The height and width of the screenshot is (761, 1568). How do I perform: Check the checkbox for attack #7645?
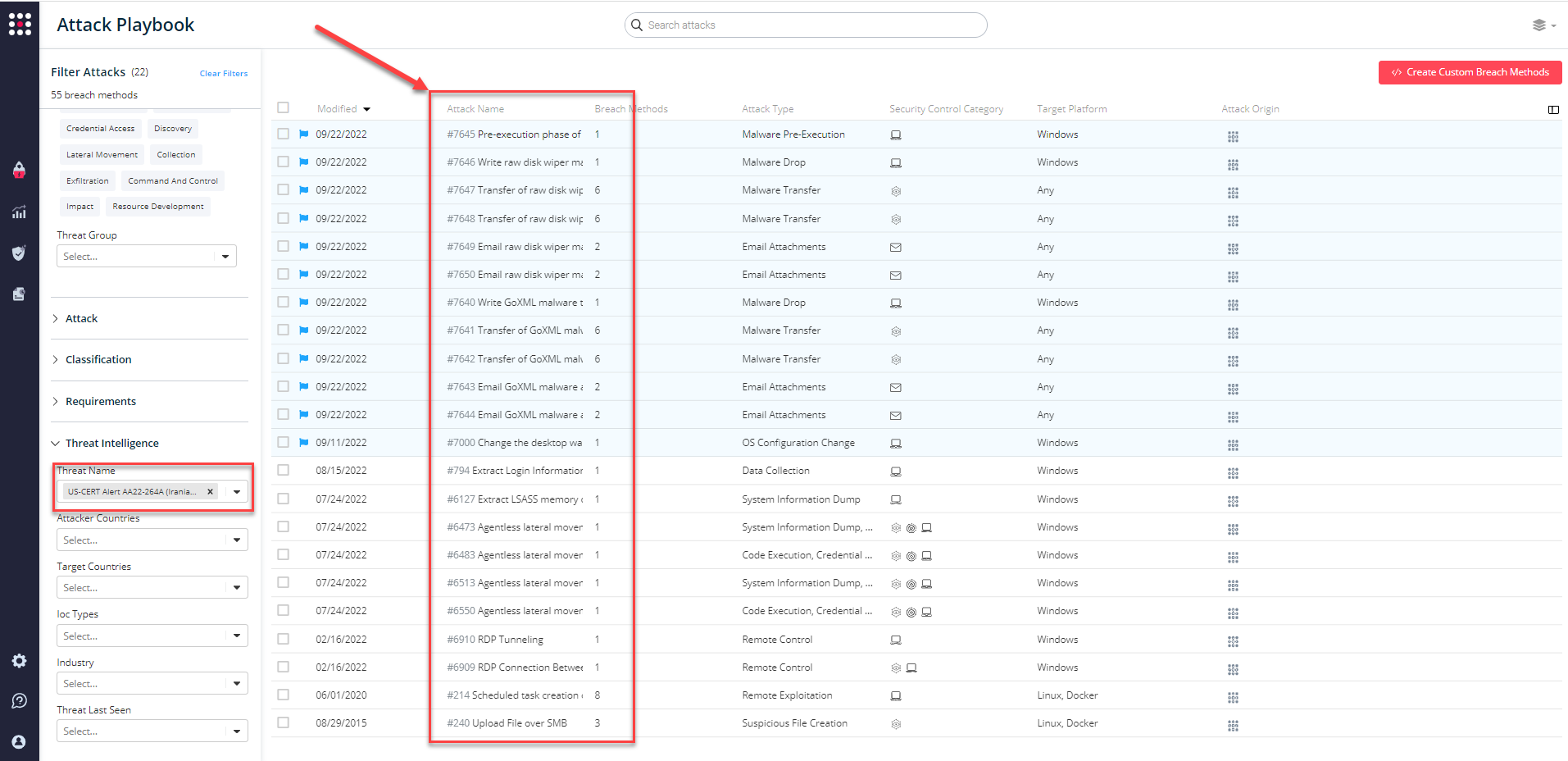click(x=283, y=134)
